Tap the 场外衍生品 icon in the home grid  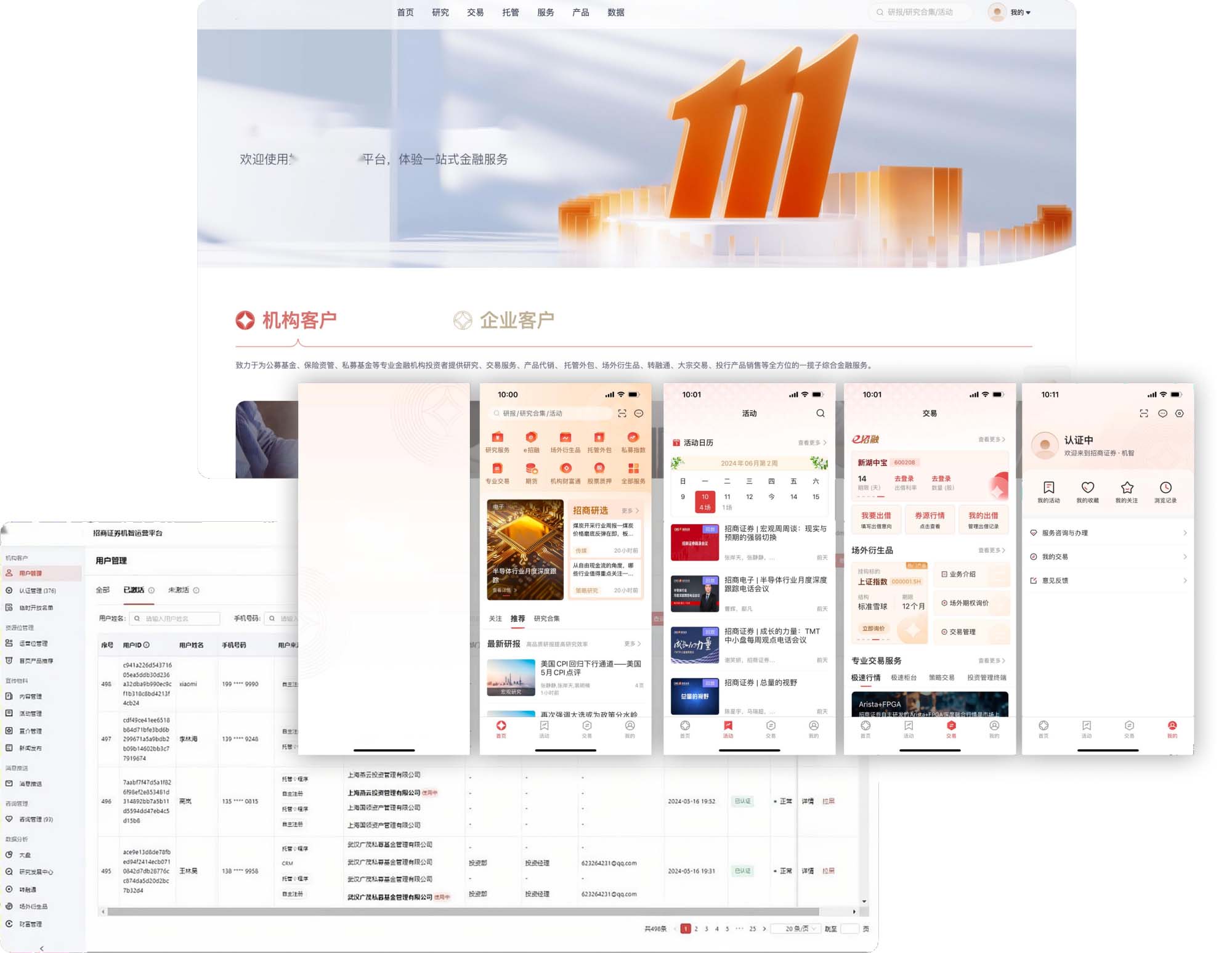565,442
